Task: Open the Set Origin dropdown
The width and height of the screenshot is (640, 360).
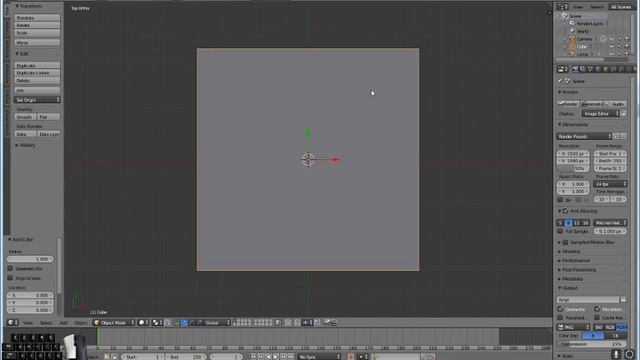Action: click(37, 100)
